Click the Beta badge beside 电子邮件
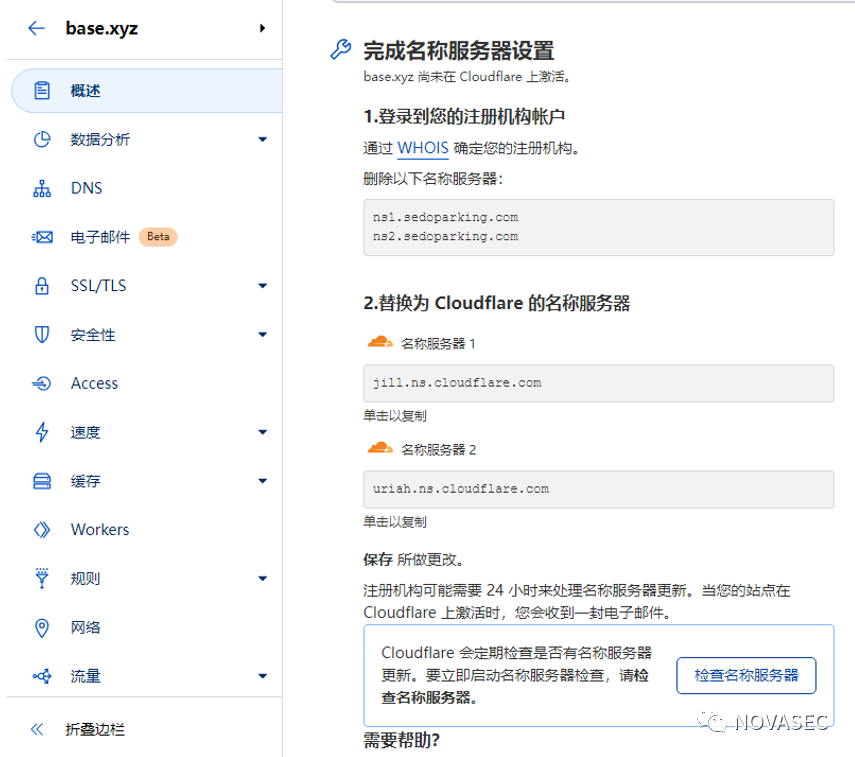This screenshot has height=757, width=855. tap(158, 237)
